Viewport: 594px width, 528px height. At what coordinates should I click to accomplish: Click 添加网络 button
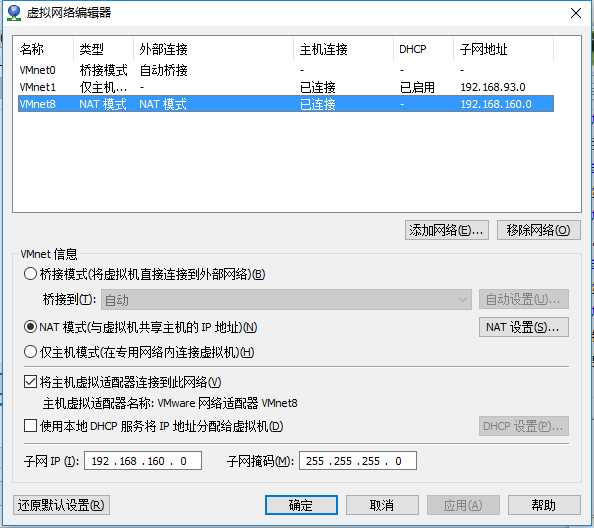(447, 230)
